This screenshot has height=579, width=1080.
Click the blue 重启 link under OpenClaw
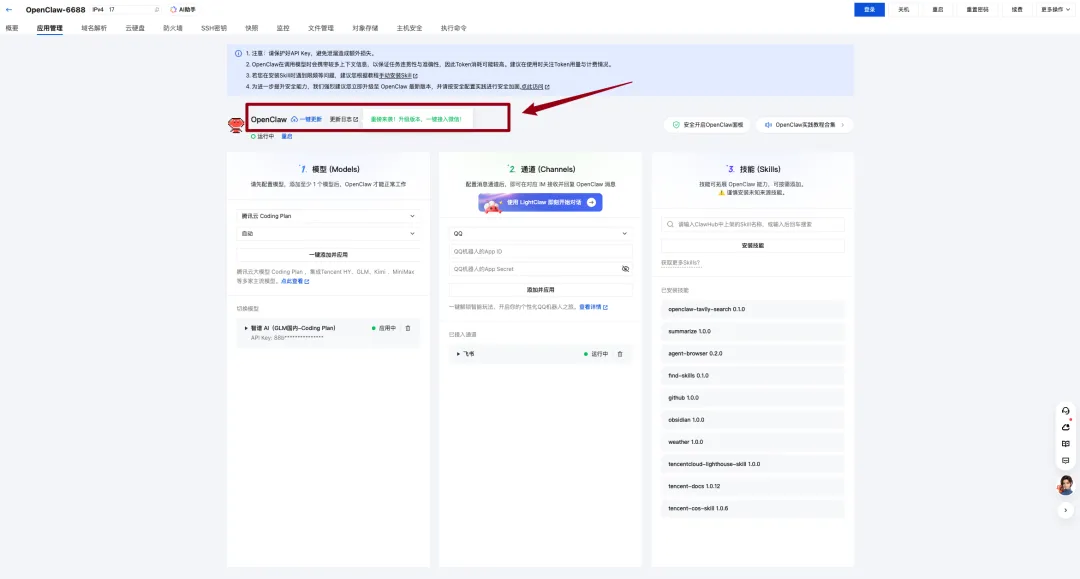point(287,136)
